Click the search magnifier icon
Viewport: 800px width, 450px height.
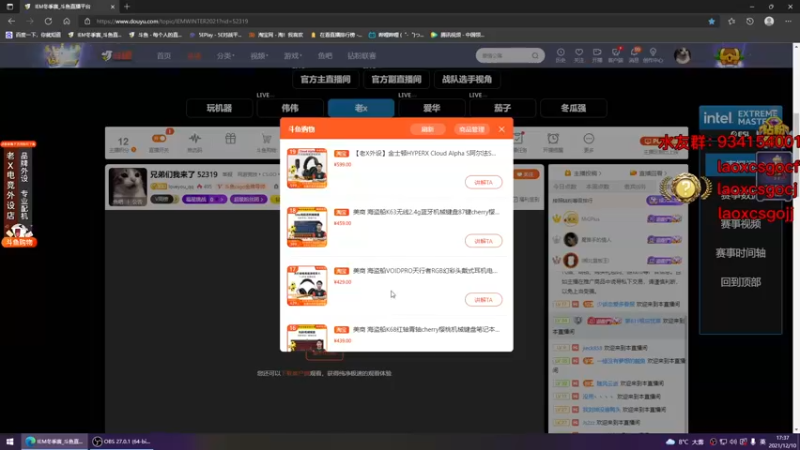click(535, 56)
